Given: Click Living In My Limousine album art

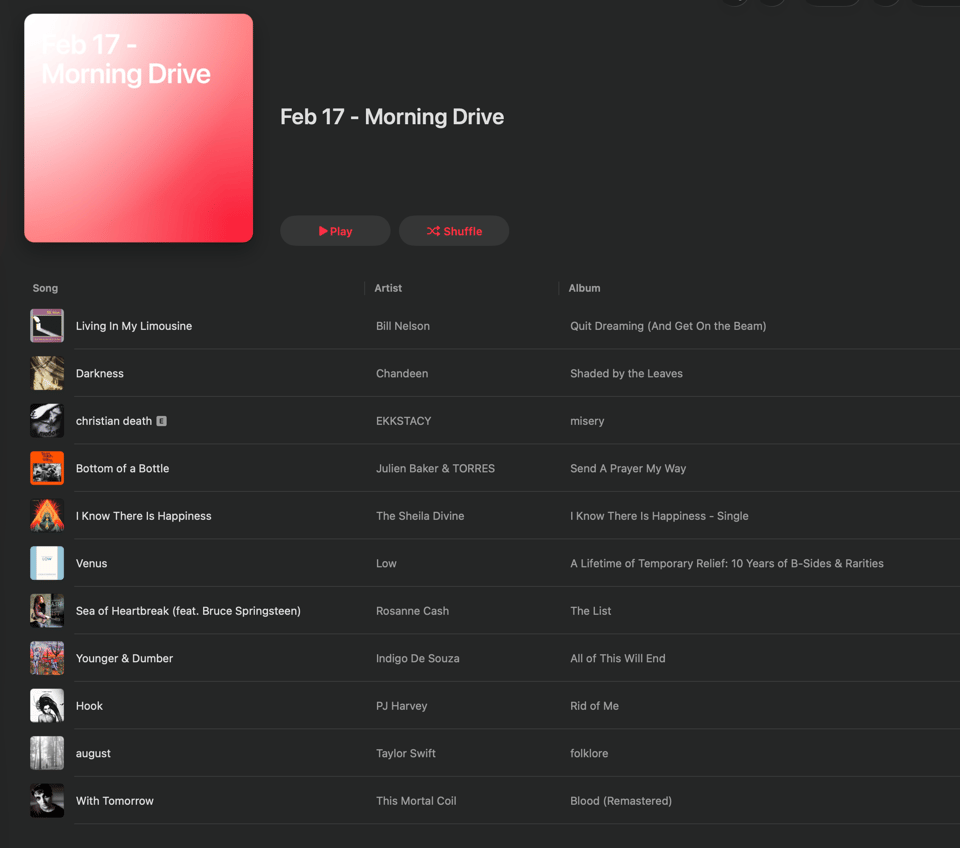Looking at the screenshot, I should (47, 326).
